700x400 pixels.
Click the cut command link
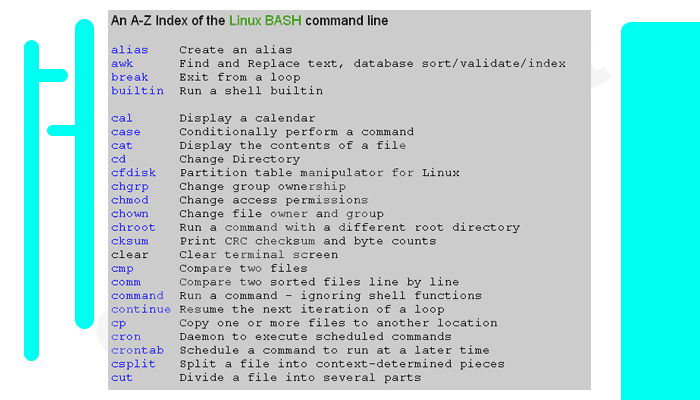coord(121,378)
